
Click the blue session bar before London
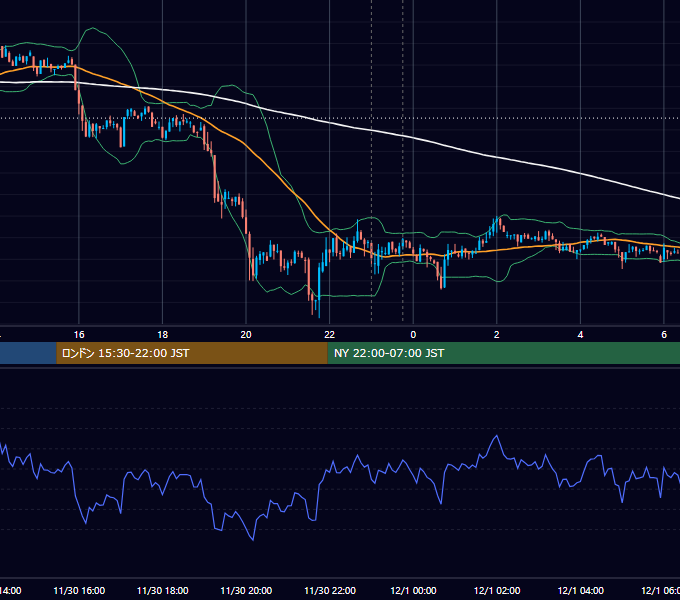(x=28, y=353)
